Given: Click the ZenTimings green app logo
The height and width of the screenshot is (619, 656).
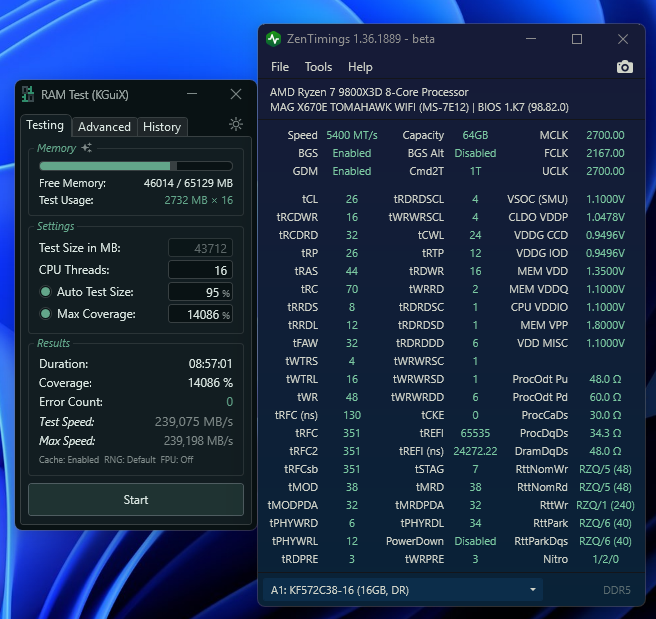Looking at the screenshot, I should [274, 39].
